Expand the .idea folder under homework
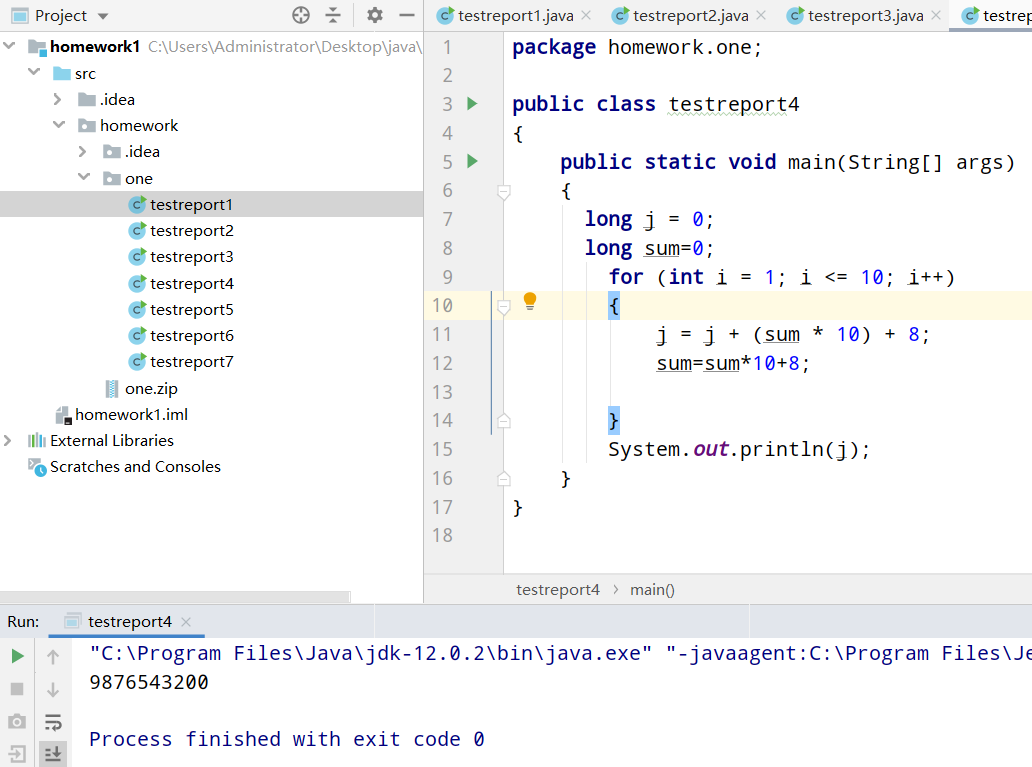This screenshot has width=1032, height=767. 82,151
